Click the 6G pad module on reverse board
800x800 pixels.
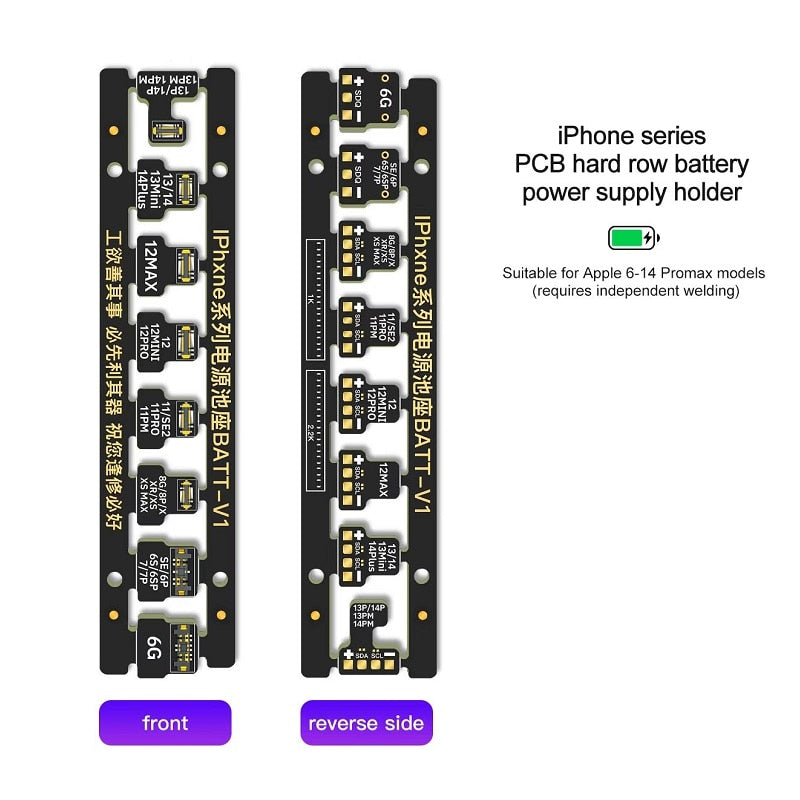pos(369,98)
